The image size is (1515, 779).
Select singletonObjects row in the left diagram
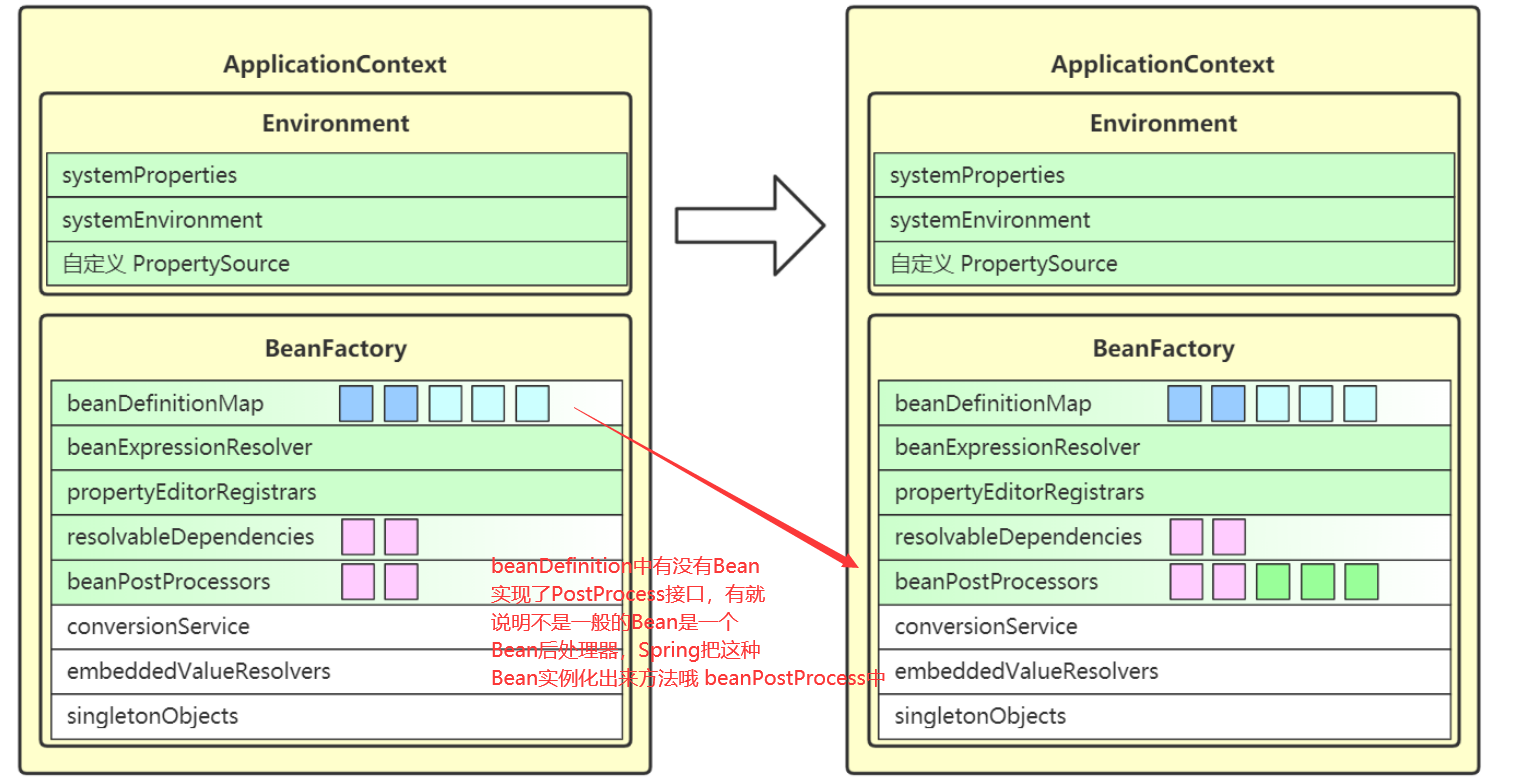[337, 716]
